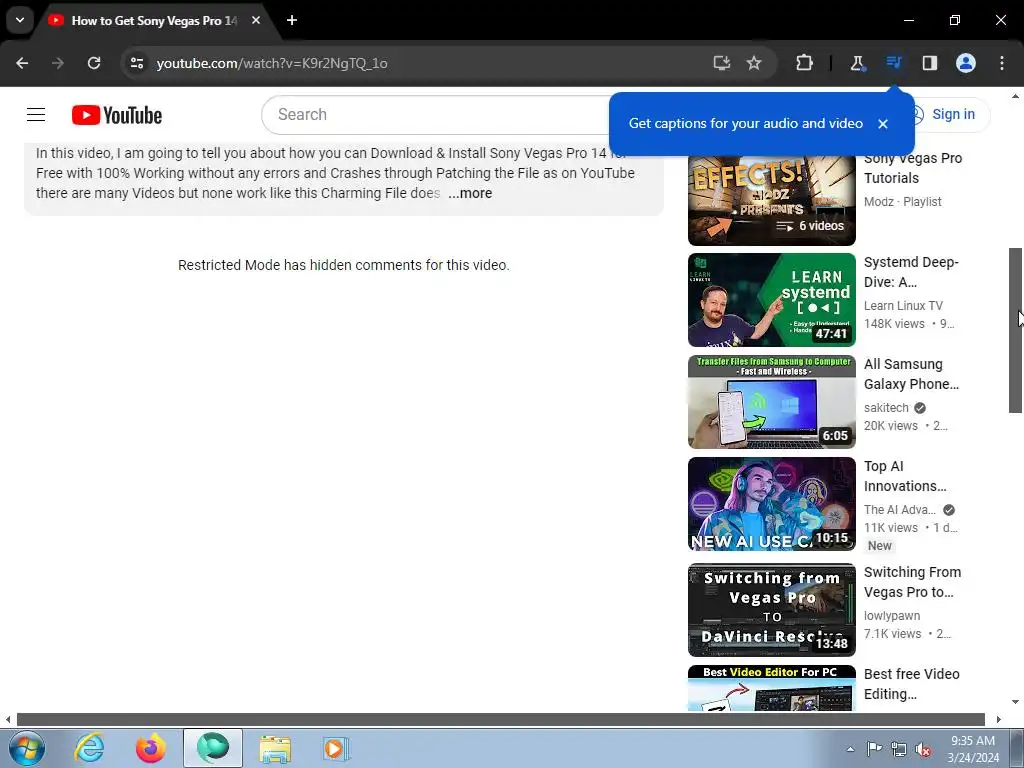Go to YouTube home via logo

point(117,115)
